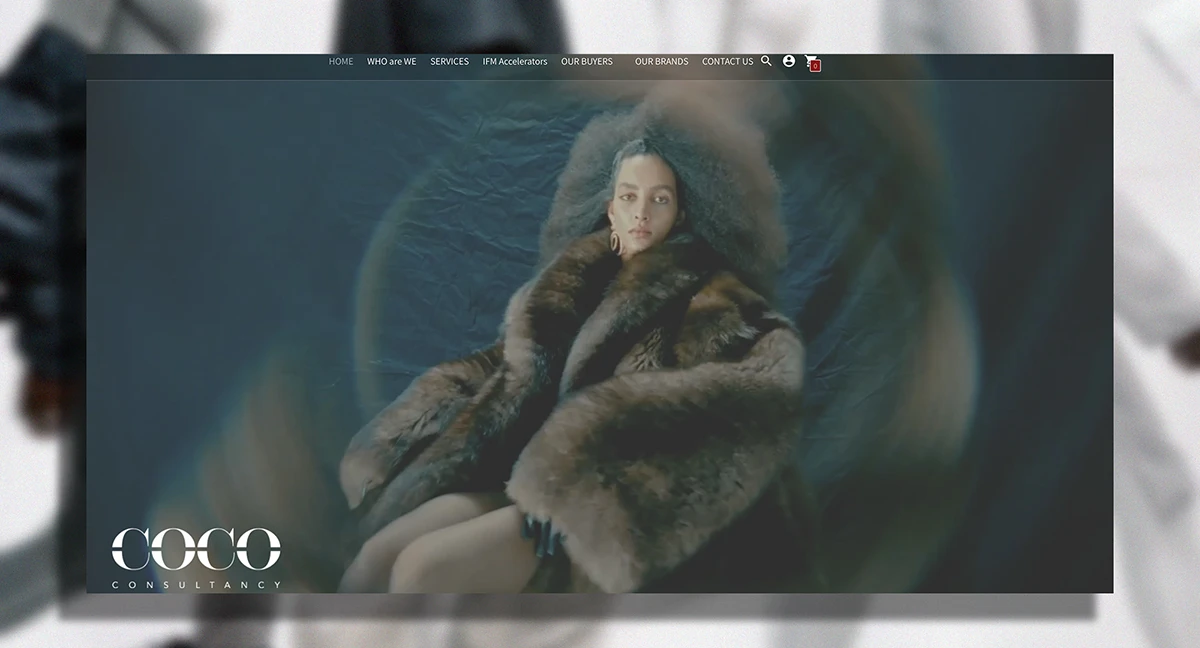Open OUR BRANDS page
This screenshot has height=648, width=1200.
pyautogui.click(x=661, y=62)
